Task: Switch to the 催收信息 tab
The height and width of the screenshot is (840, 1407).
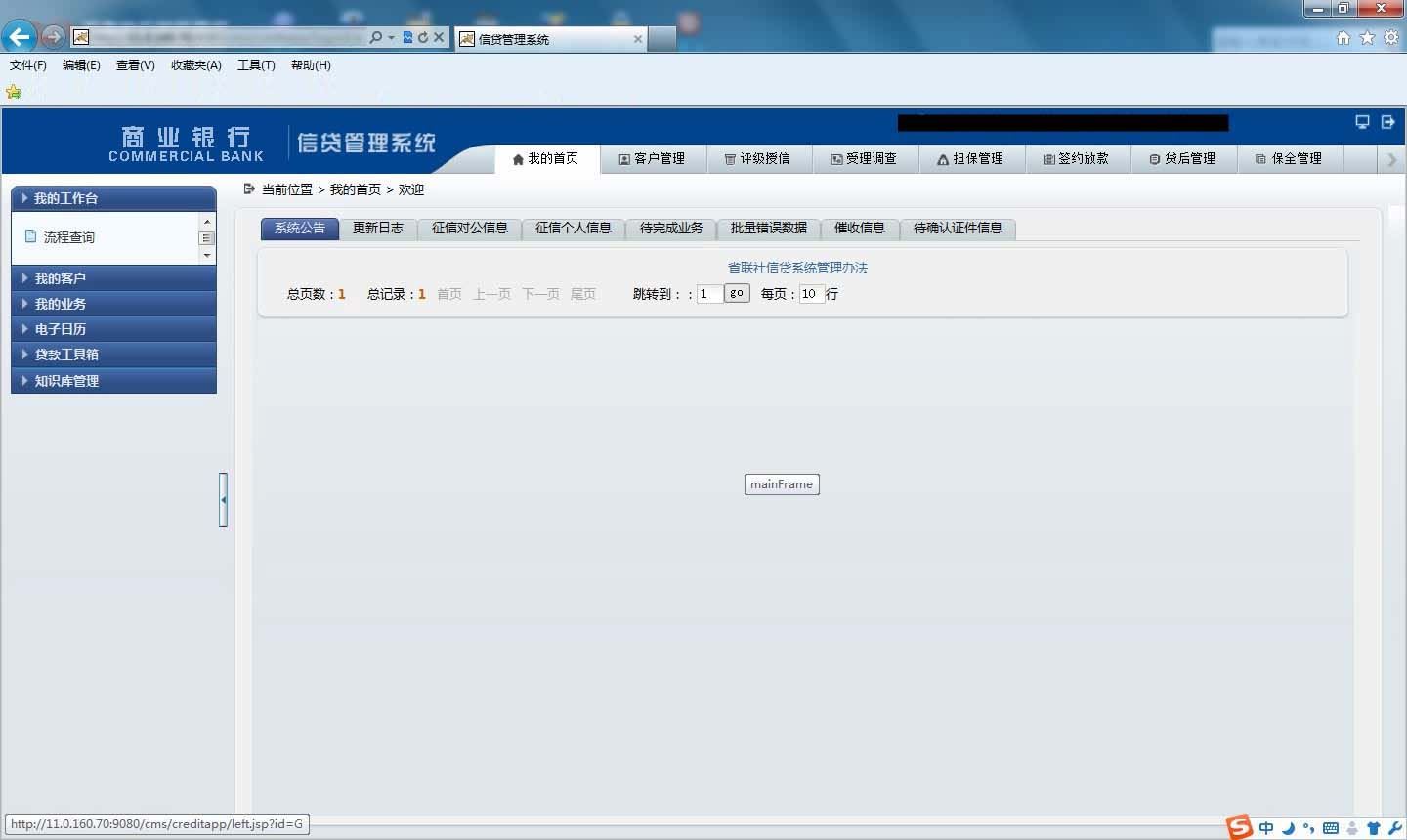Action: [x=860, y=228]
